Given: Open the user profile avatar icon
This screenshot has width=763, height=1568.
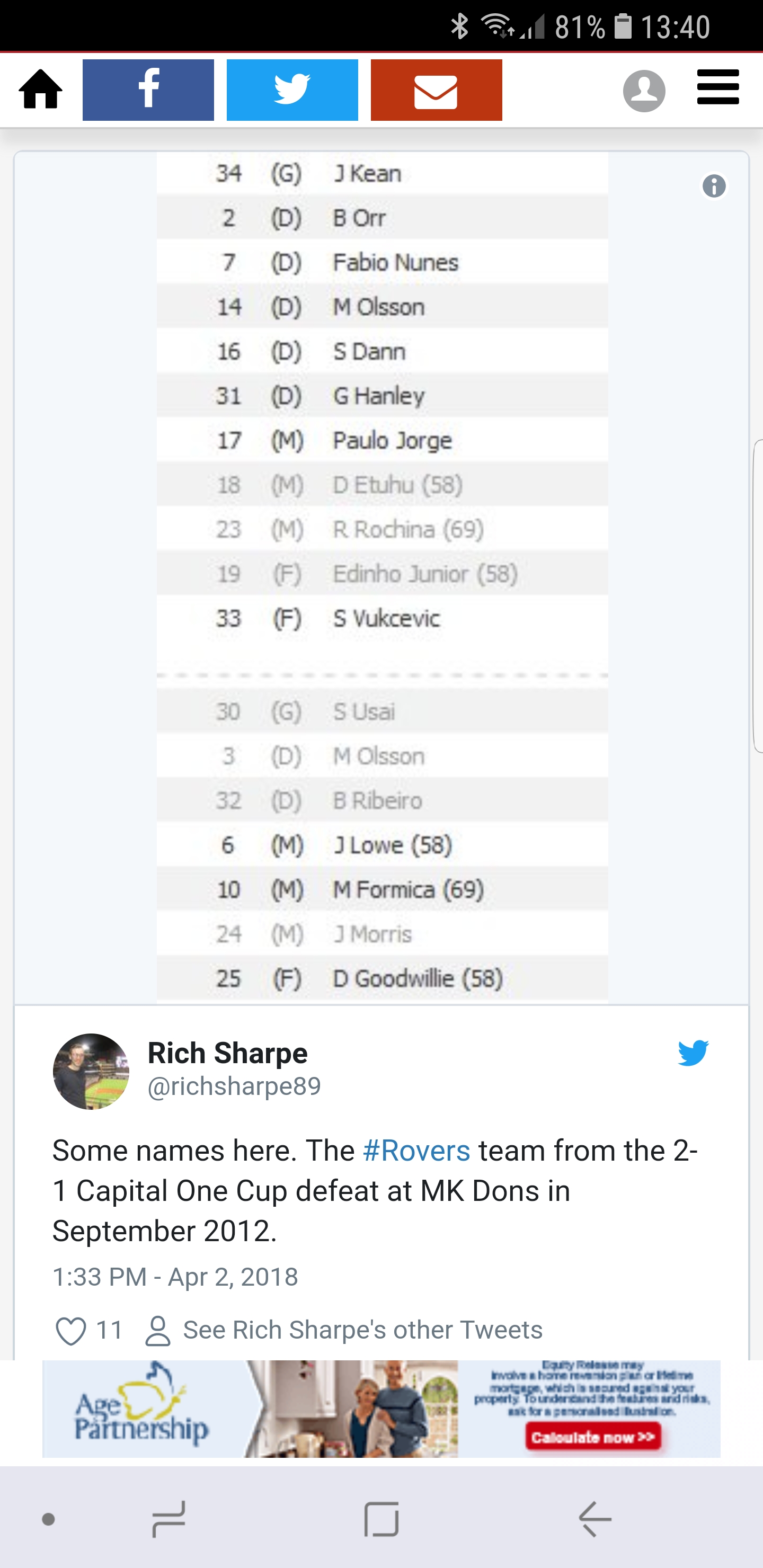Looking at the screenshot, I should 644,91.
